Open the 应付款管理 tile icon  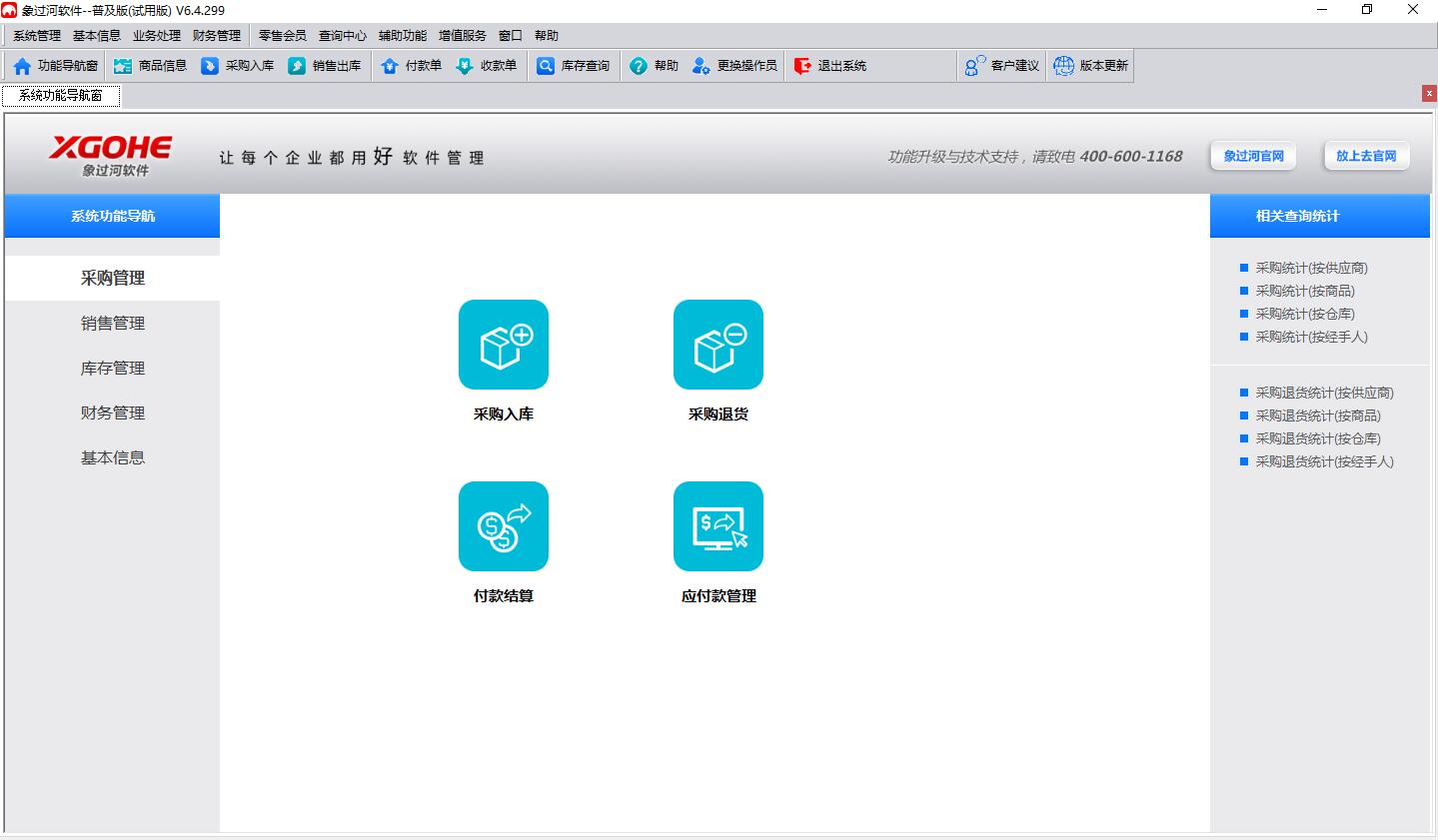pos(719,526)
